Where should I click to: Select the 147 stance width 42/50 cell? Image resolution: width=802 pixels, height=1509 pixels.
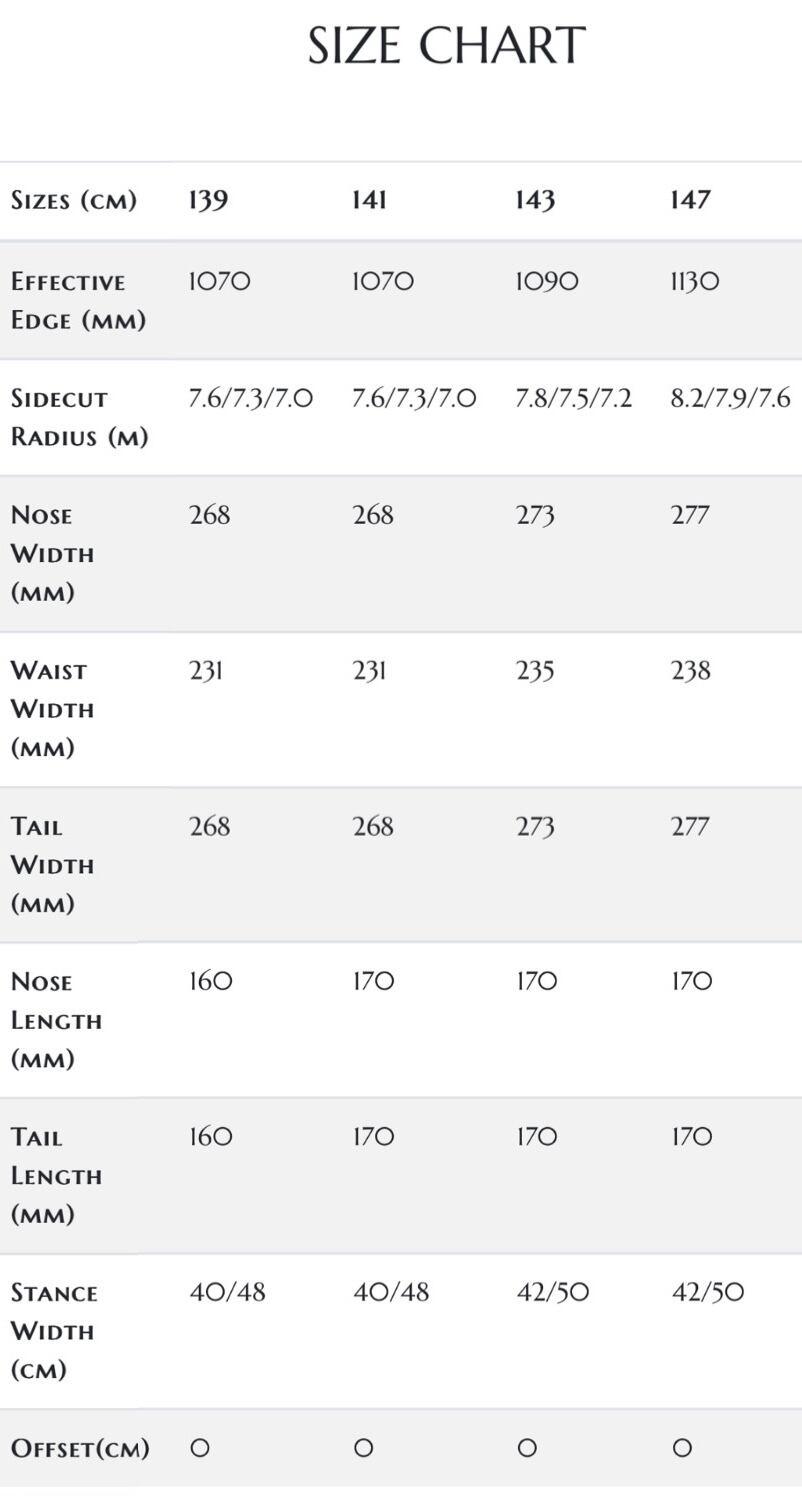(x=708, y=1292)
